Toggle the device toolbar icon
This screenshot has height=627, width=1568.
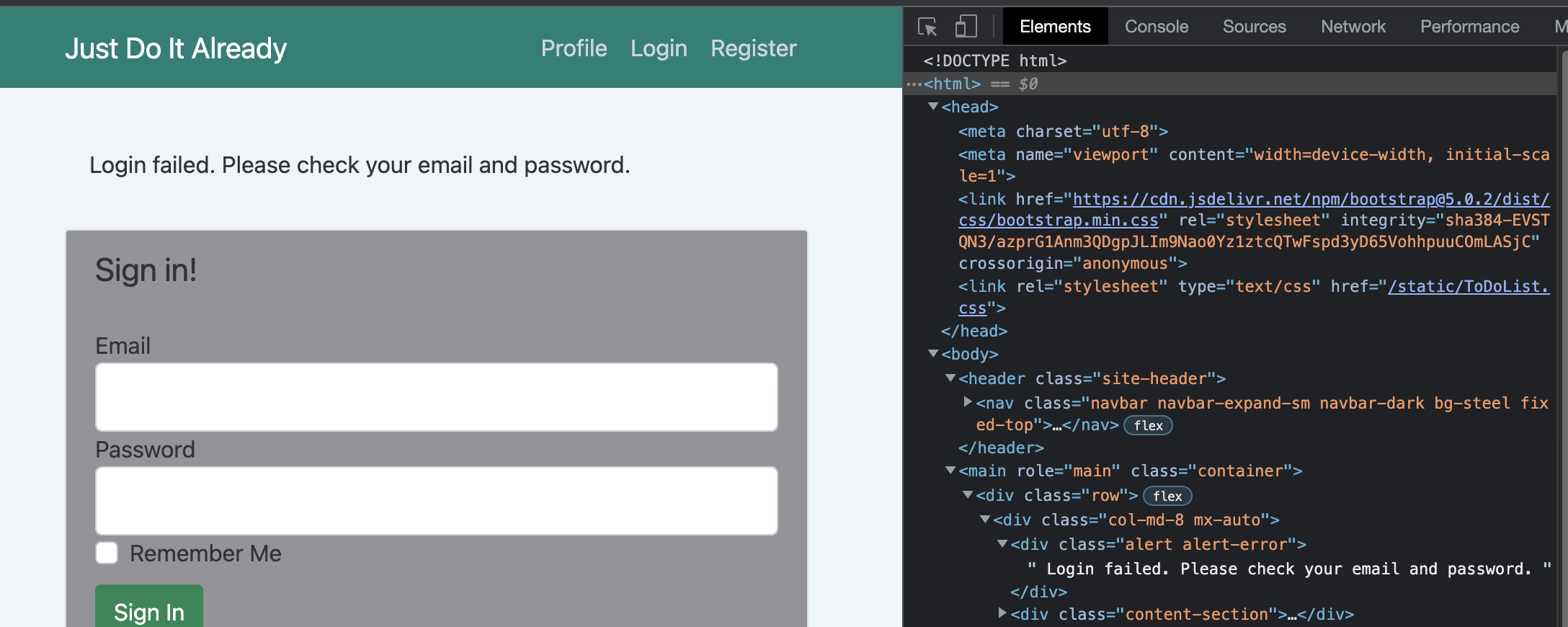(x=966, y=27)
